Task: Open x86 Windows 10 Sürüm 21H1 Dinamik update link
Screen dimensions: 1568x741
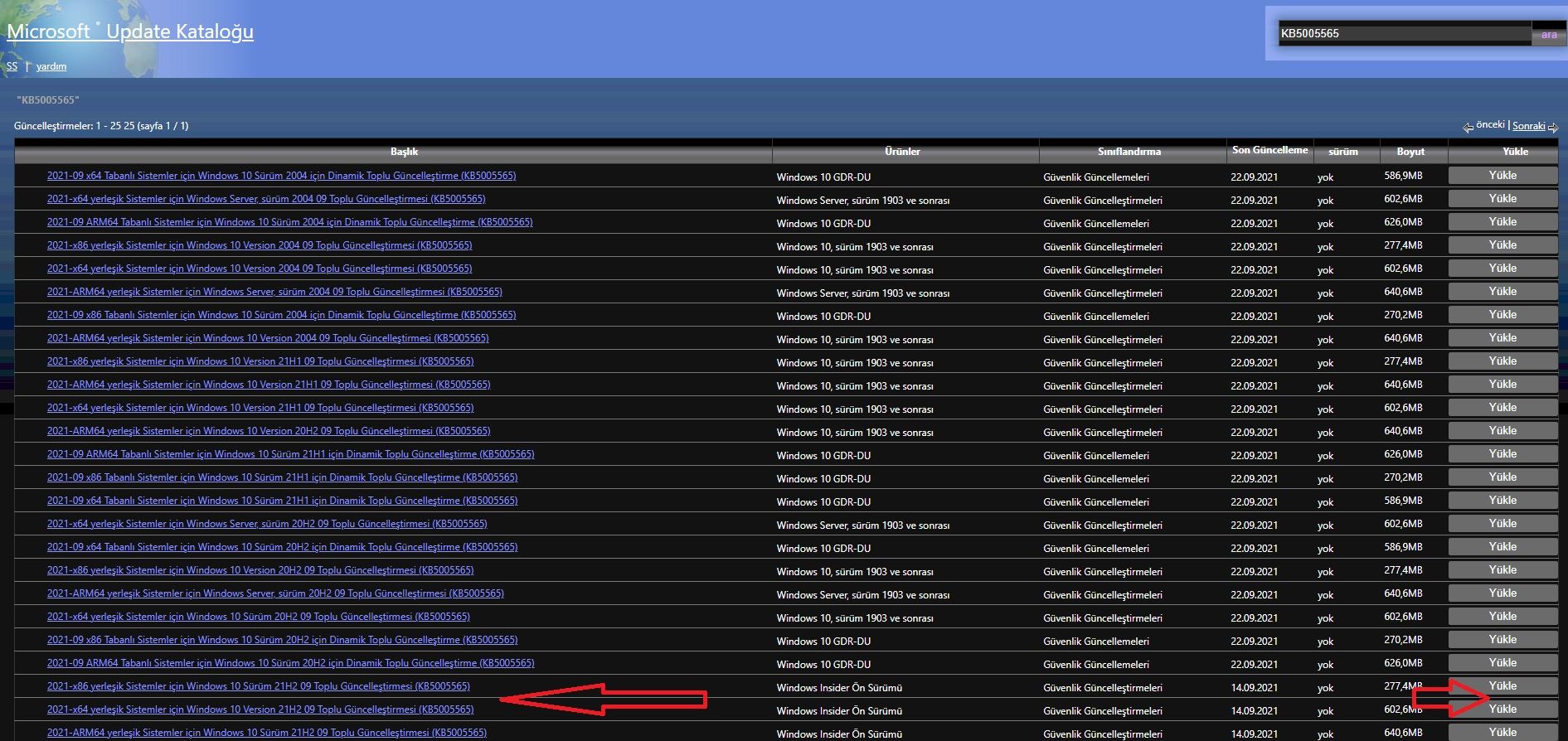Action: [x=282, y=477]
